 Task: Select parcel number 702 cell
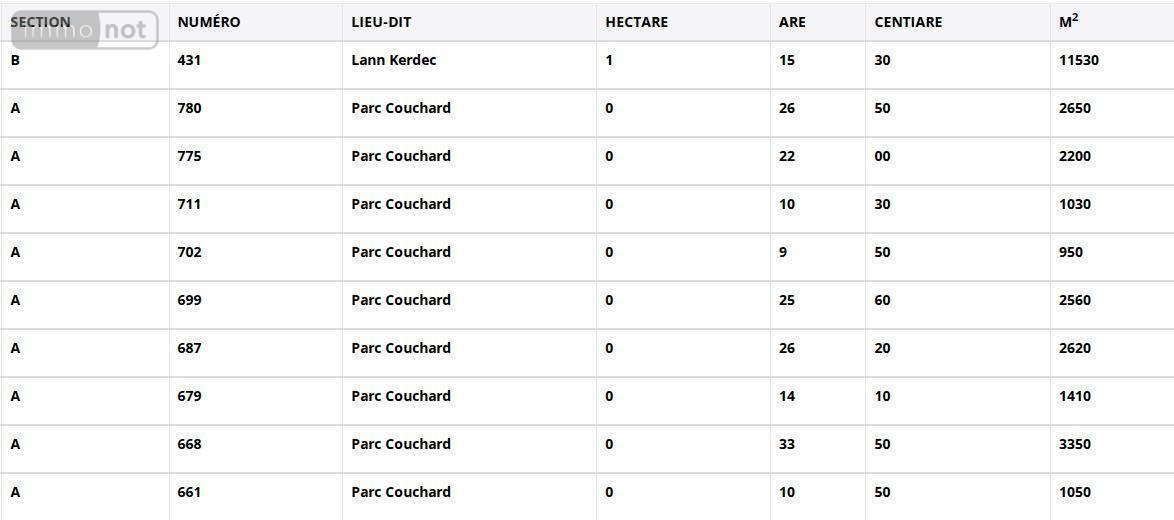click(190, 252)
